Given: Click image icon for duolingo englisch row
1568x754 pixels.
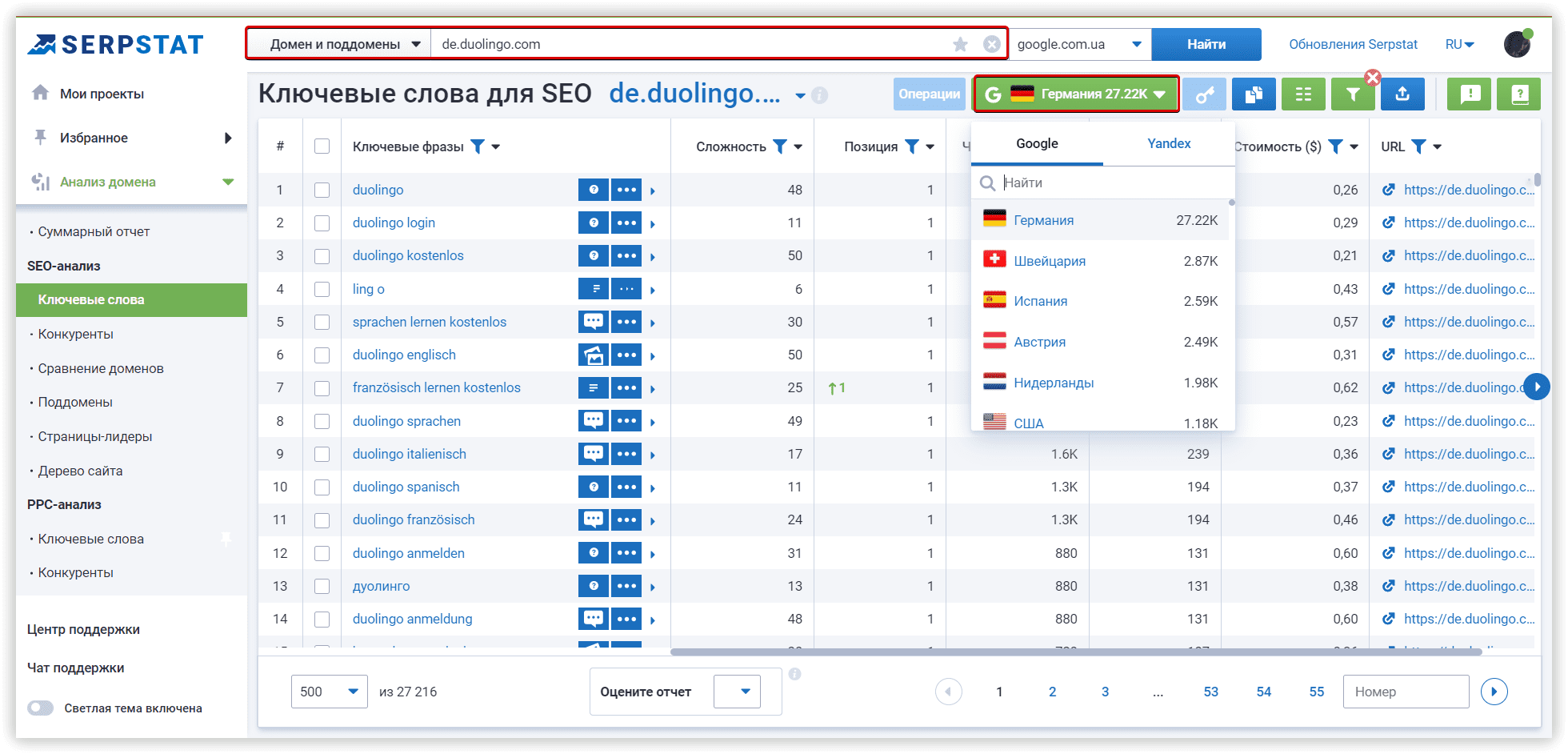Looking at the screenshot, I should tap(594, 355).
